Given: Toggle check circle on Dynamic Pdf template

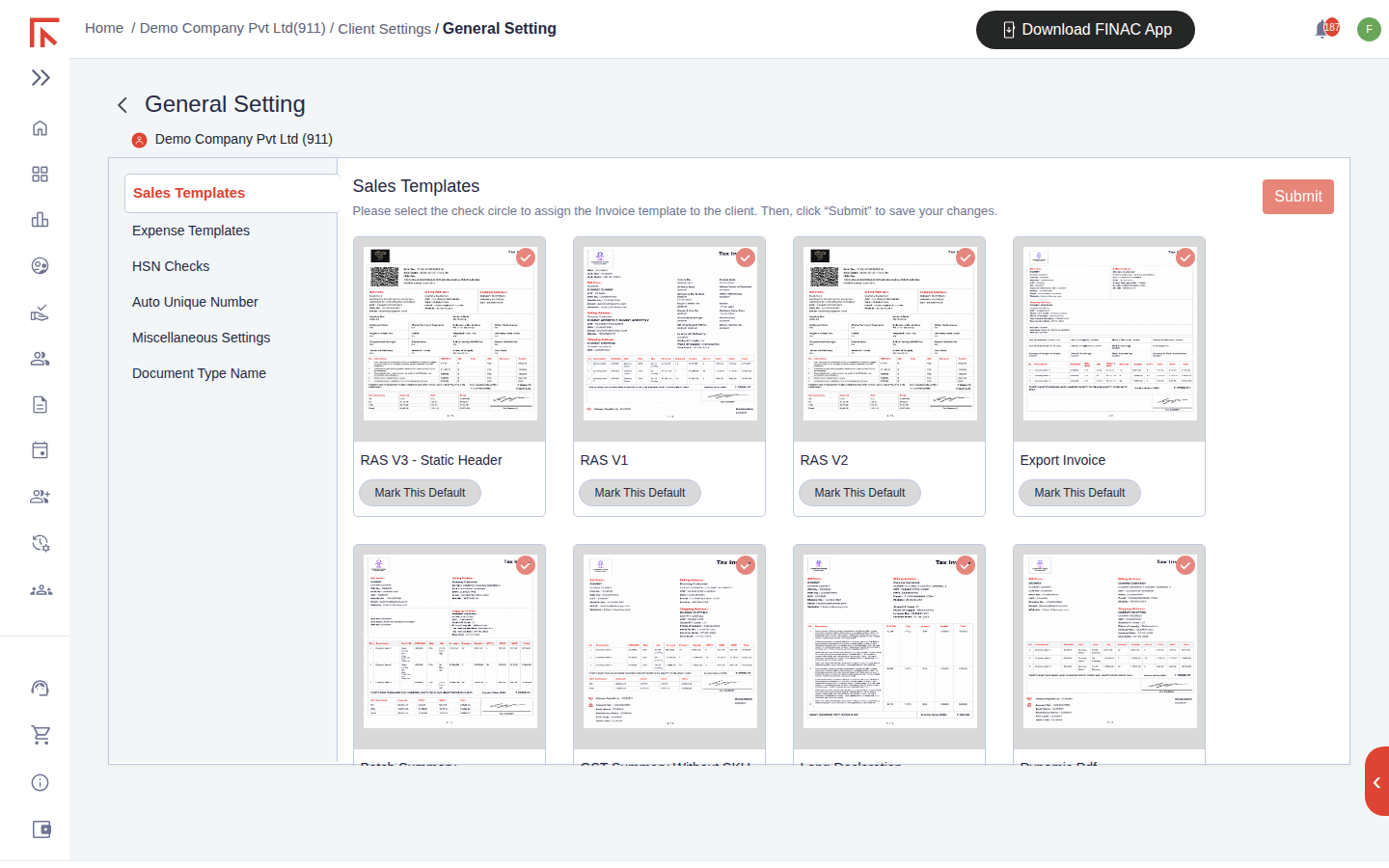Looking at the screenshot, I should point(1185,565).
